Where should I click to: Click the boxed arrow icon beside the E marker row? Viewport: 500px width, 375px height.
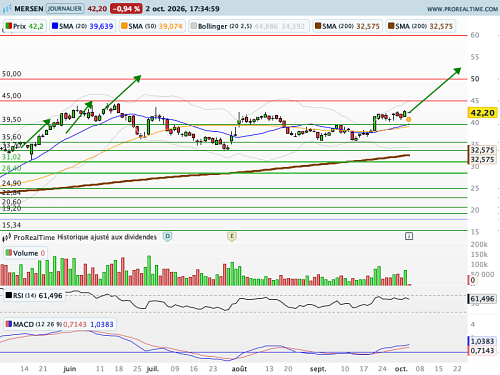(x=409, y=236)
